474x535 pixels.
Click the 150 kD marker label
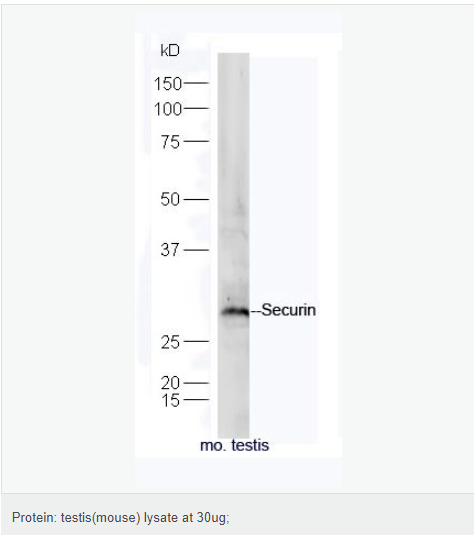168,84
